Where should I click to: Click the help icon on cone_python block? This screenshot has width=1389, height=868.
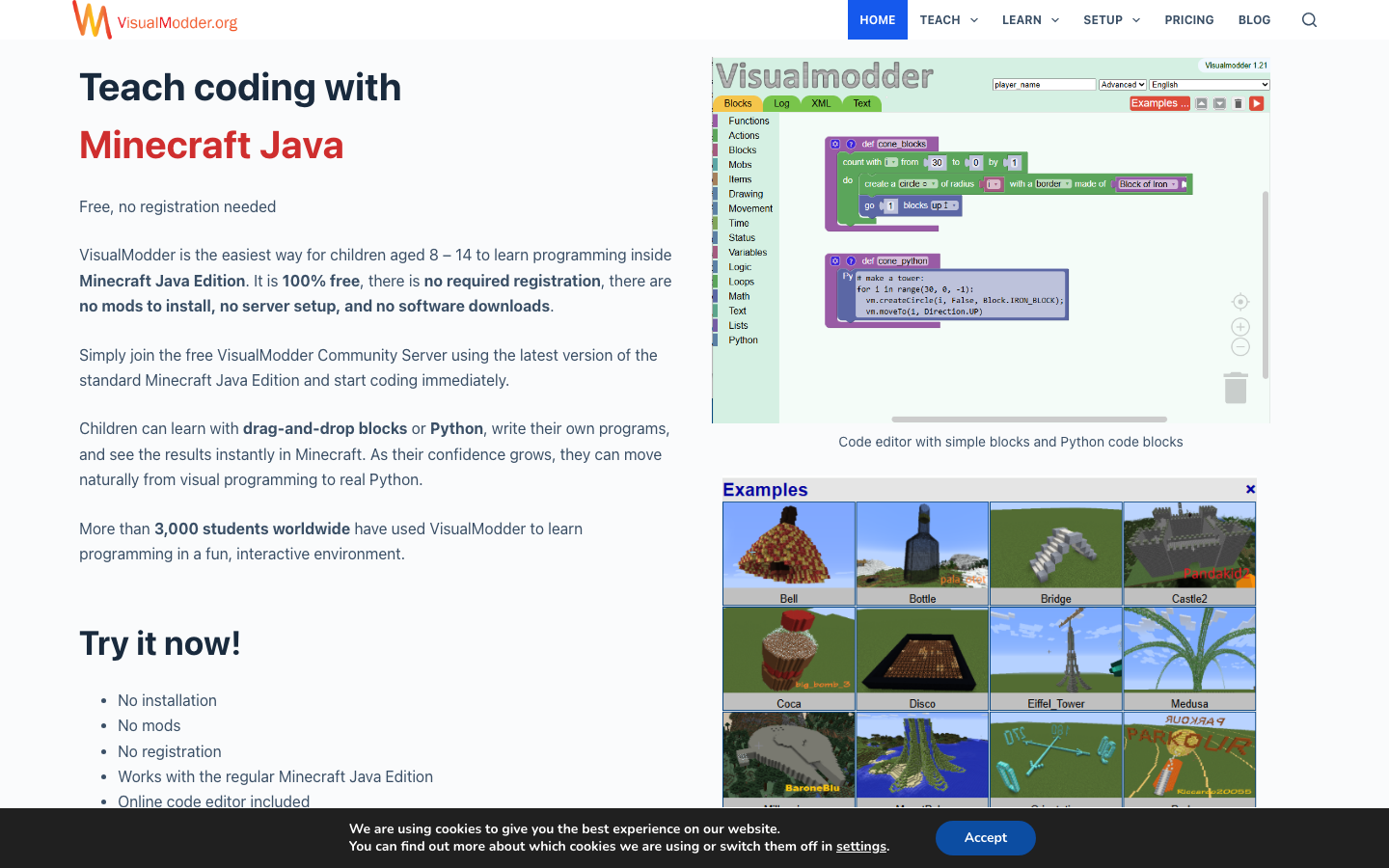point(851,260)
